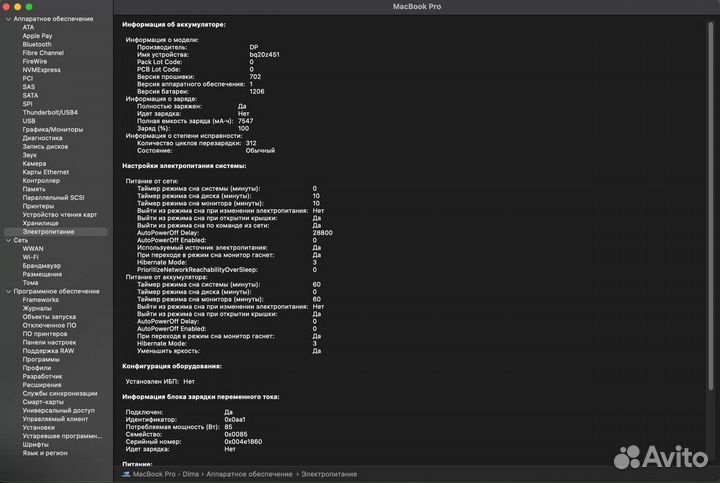
Task: Open Thunderbolt/USB4 entry
Action: pyautogui.click(x=50, y=112)
